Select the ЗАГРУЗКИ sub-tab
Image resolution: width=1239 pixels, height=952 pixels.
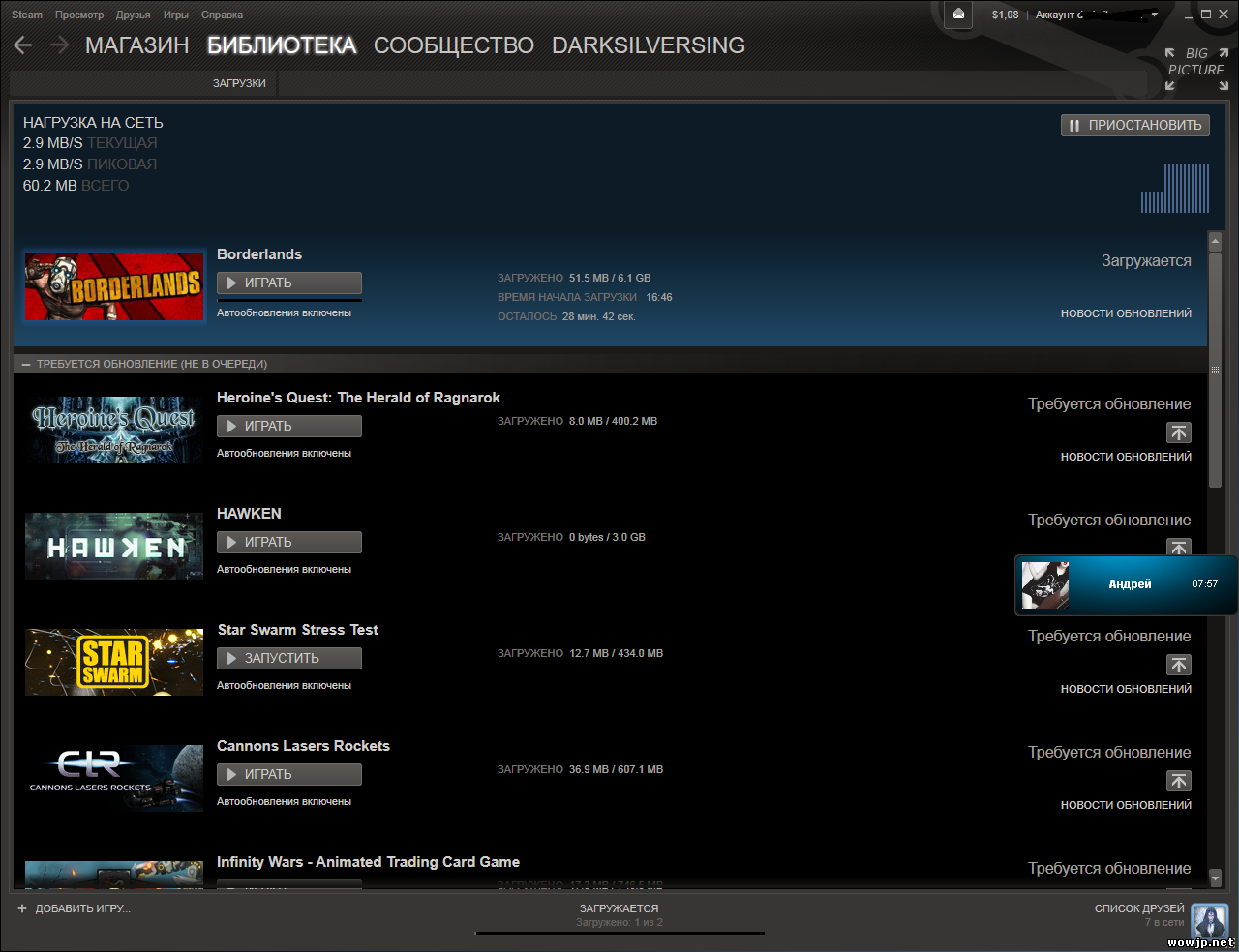pyautogui.click(x=239, y=83)
